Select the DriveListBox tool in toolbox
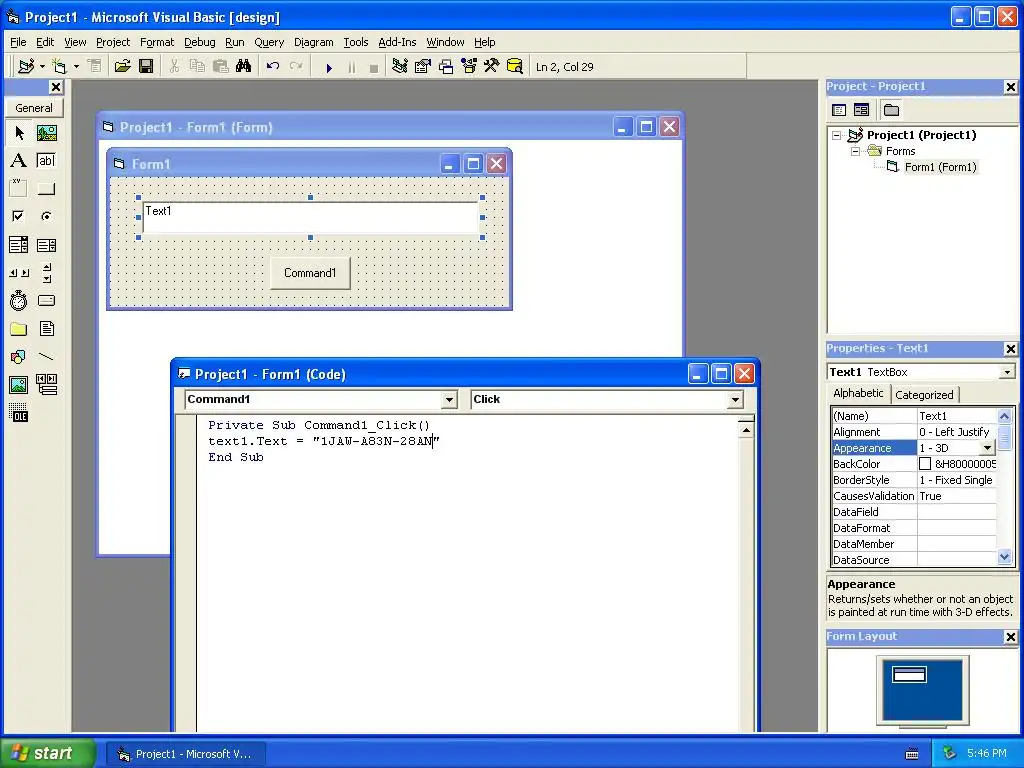 point(46,300)
